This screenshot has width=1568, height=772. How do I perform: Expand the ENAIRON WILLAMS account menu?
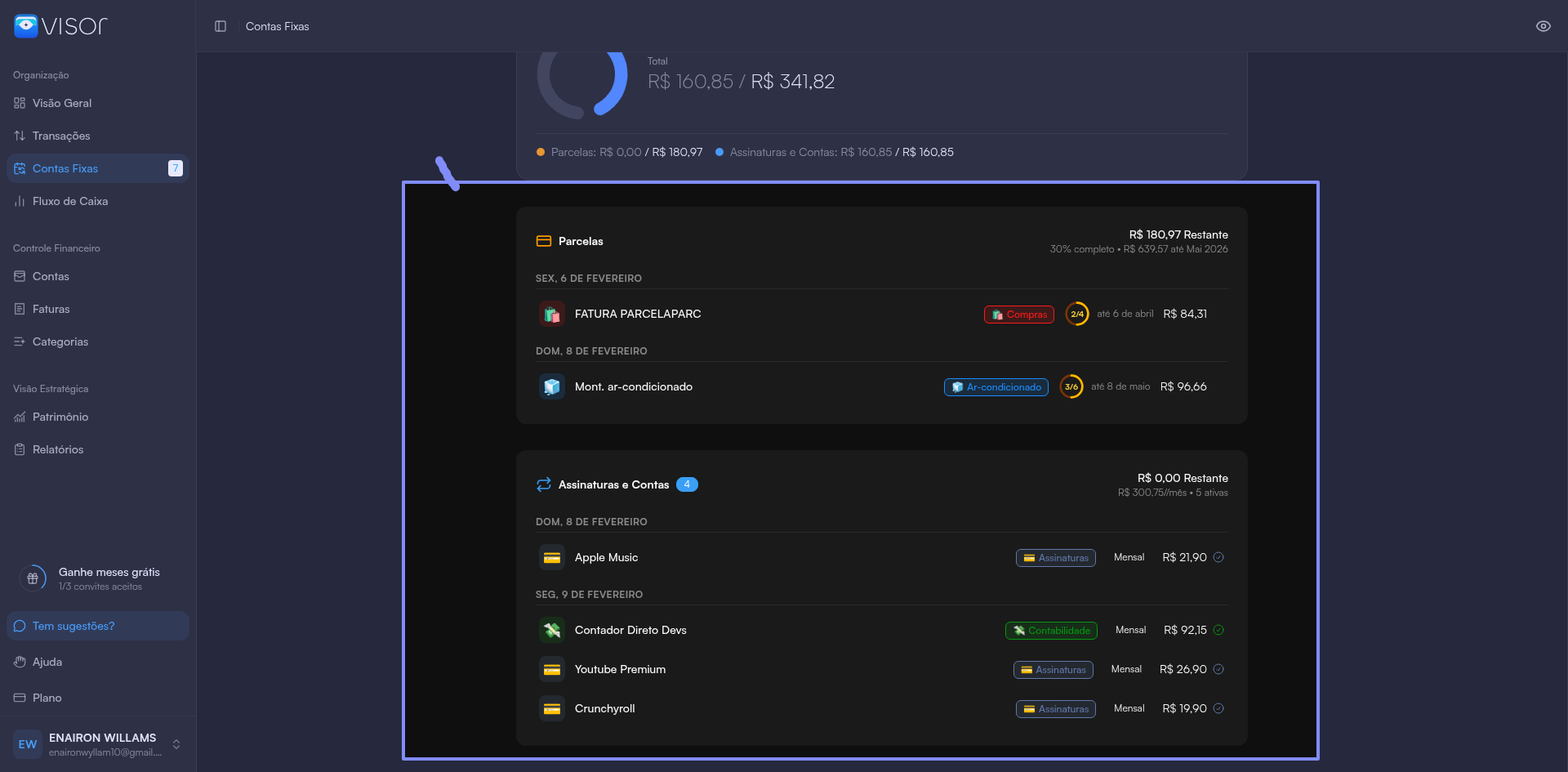[176, 744]
